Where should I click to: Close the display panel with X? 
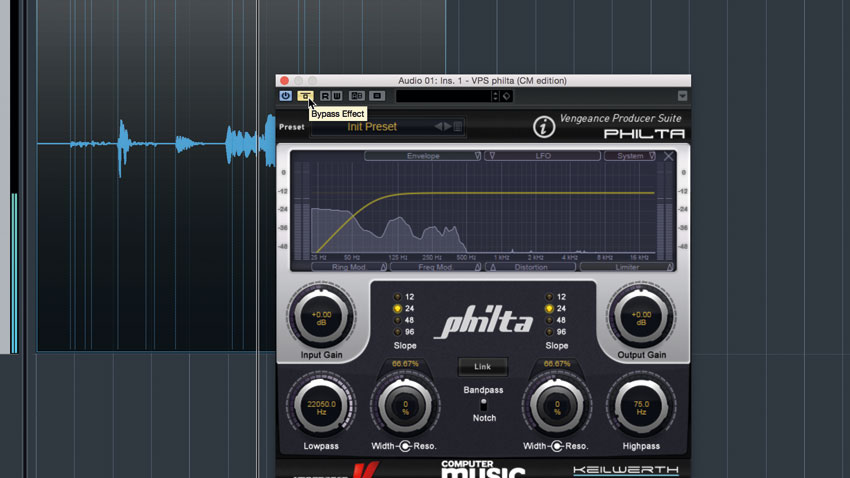tap(668, 156)
